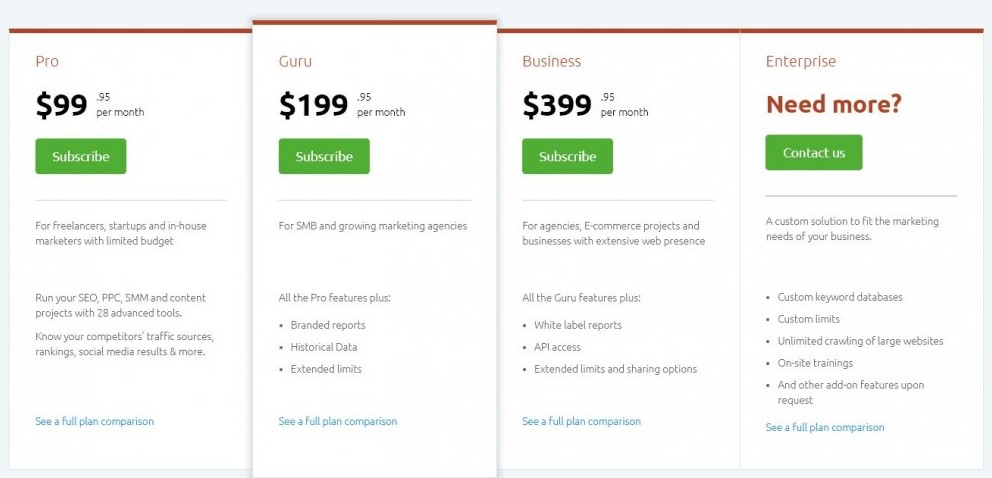Subscribe to the Business plan
This screenshot has height=478, width=992.
567,156
